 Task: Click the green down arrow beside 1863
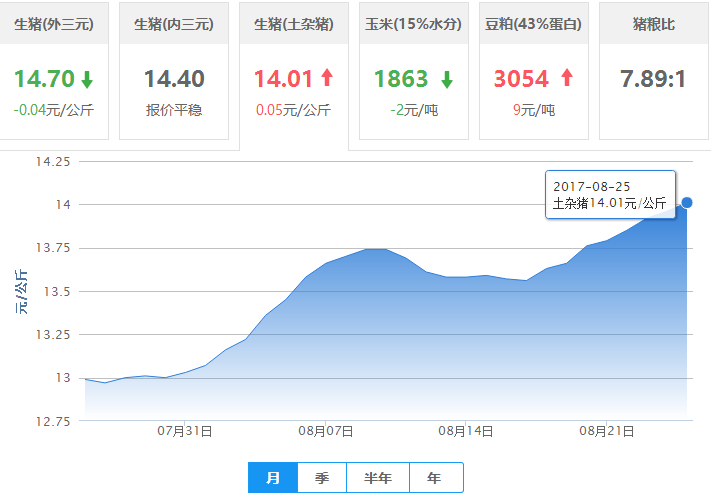[446, 79]
